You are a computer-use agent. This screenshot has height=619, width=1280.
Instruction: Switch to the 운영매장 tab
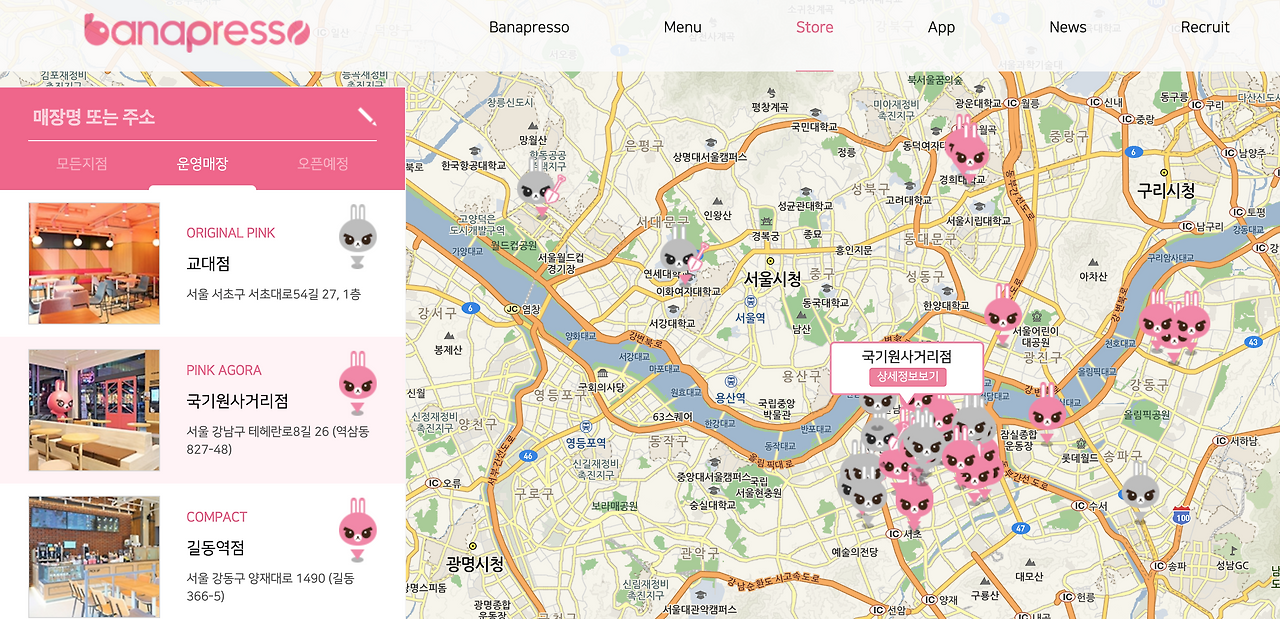point(202,164)
